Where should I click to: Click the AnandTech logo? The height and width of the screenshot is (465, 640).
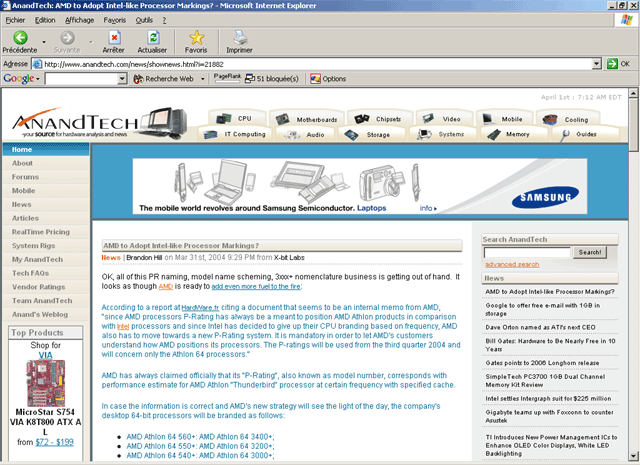pos(76,123)
